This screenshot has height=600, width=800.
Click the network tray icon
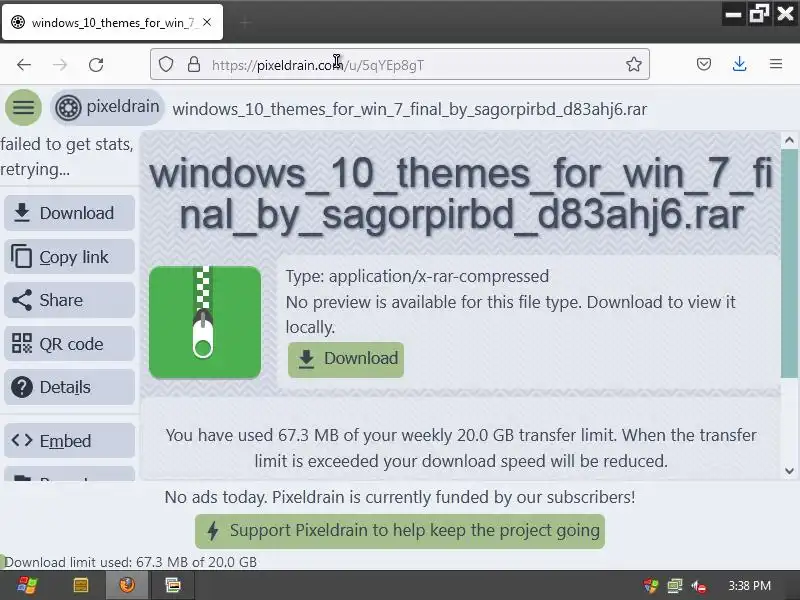(674, 586)
